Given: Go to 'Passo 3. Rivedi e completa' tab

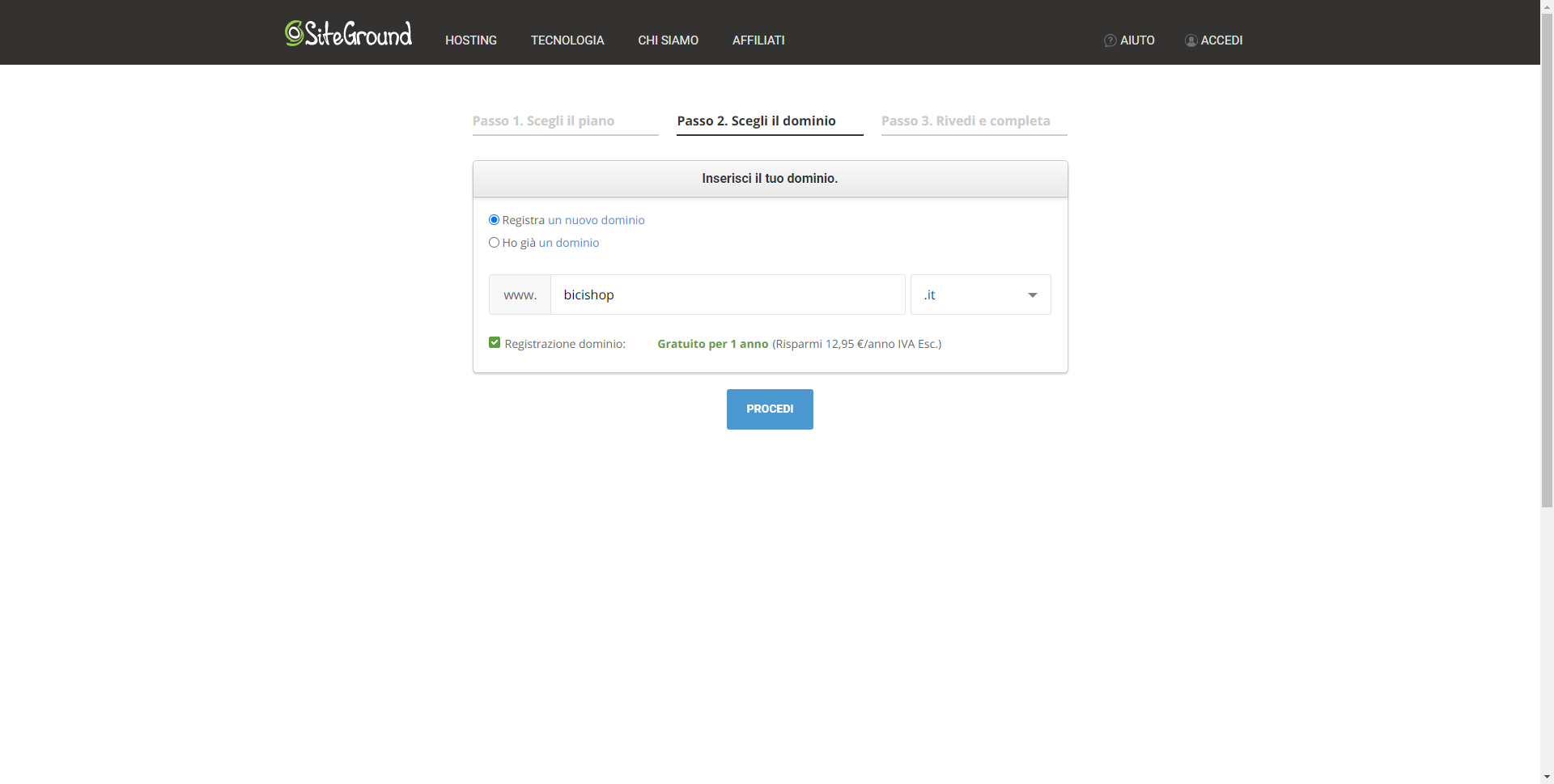Looking at the screenshot, I should [x=965, y=121].
